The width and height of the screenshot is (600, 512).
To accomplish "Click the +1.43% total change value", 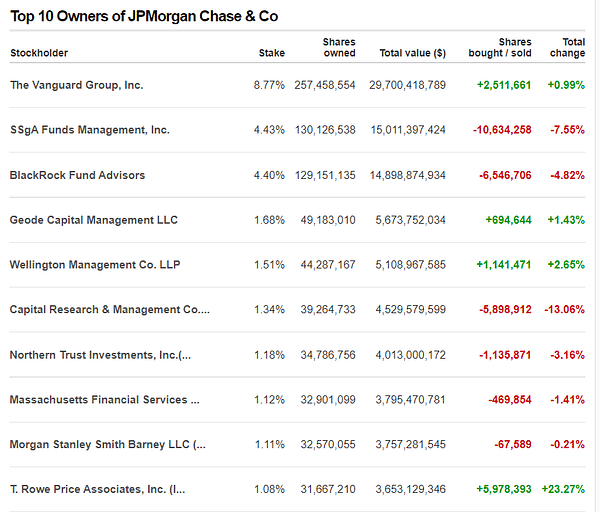I will coord(566,220).
